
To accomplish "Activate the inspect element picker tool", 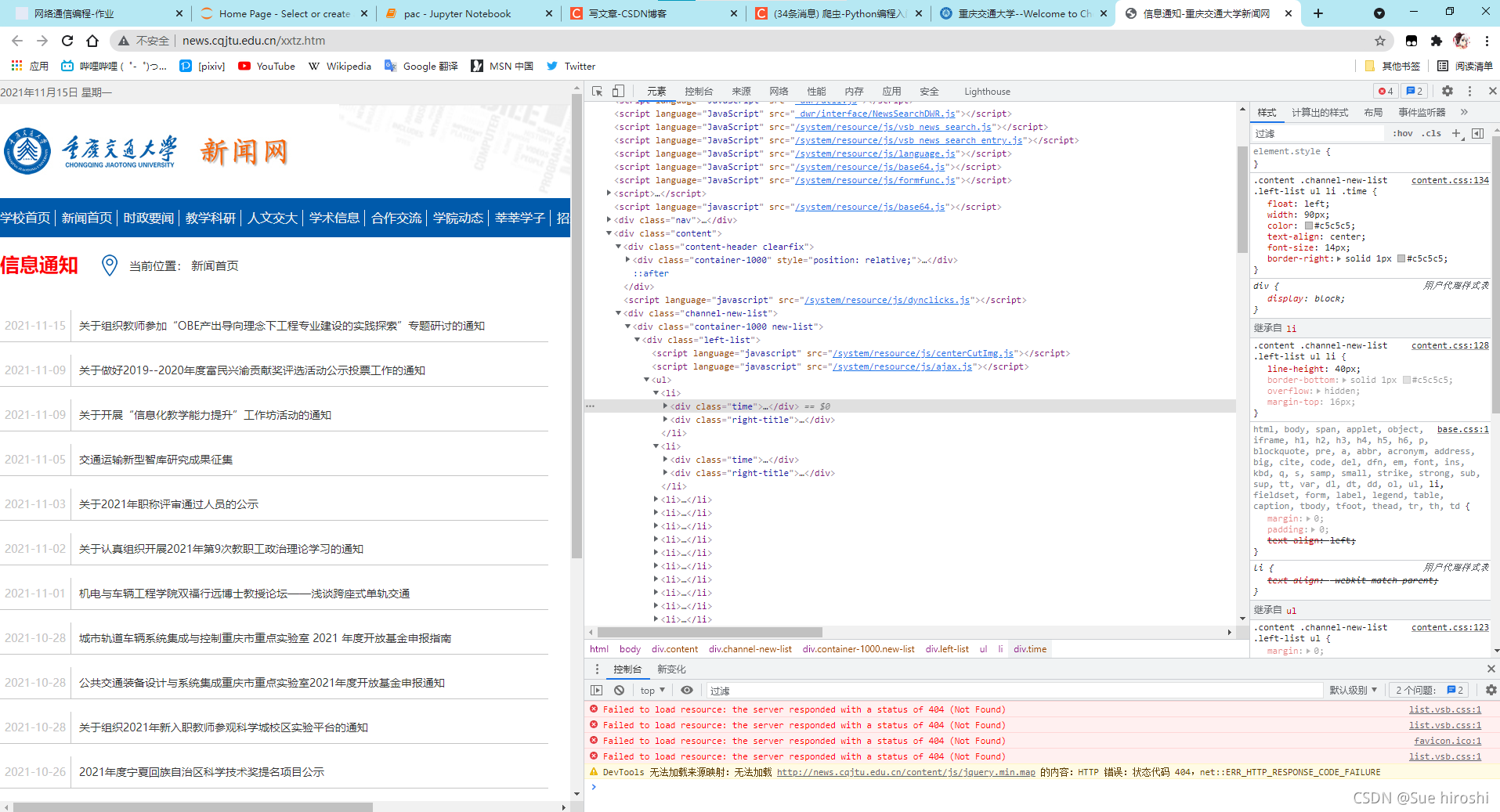I will (x=598, y=91).
